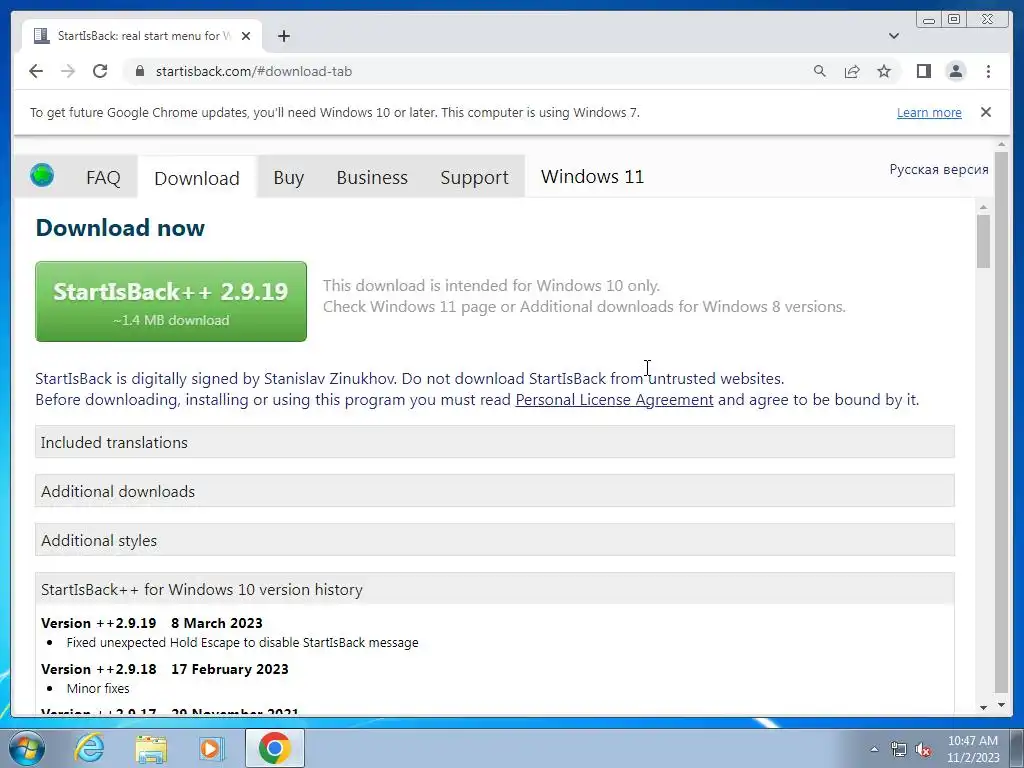This screenshot has width=1024, height=768.
Task: Switch to the FAQ tab
Action: coord(103,178)
